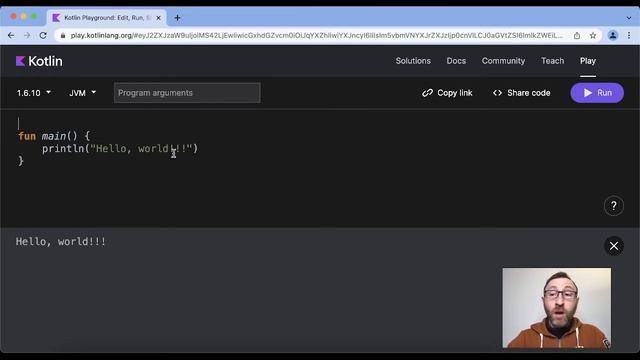Open the Docs menu item

[x=456, y=61]
